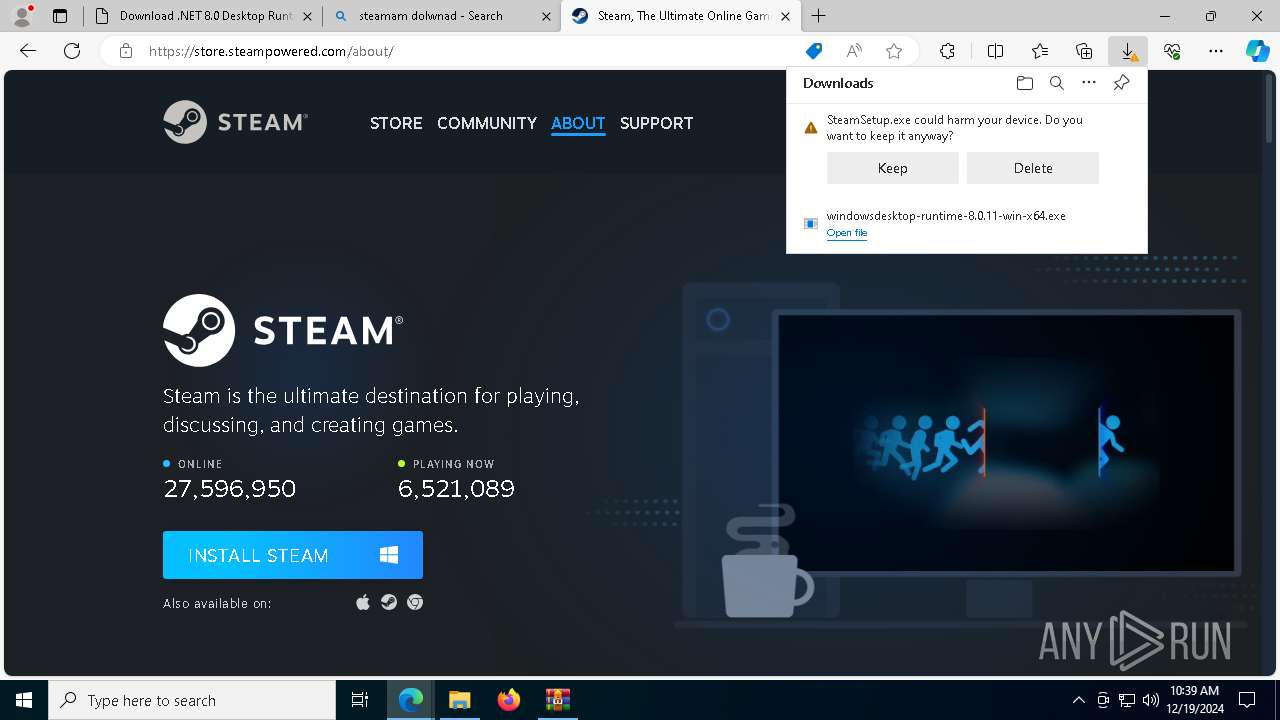Open more options in Downloads panel
The image size is (1280, 720).
pos(1089,83)
